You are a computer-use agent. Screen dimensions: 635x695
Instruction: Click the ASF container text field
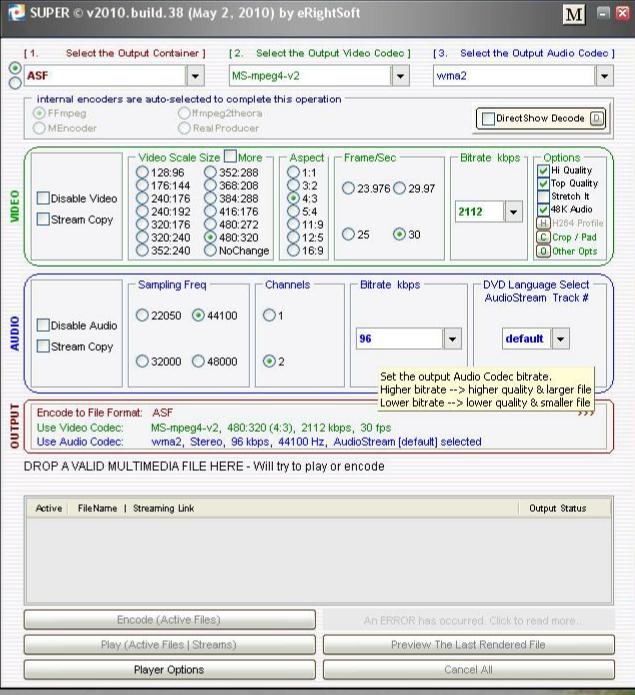tap(105, 76)
